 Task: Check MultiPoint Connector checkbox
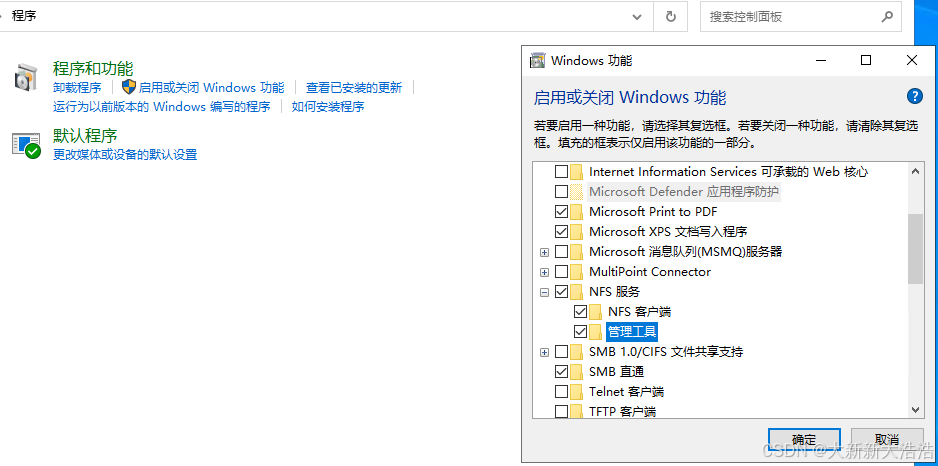(561, 272)
